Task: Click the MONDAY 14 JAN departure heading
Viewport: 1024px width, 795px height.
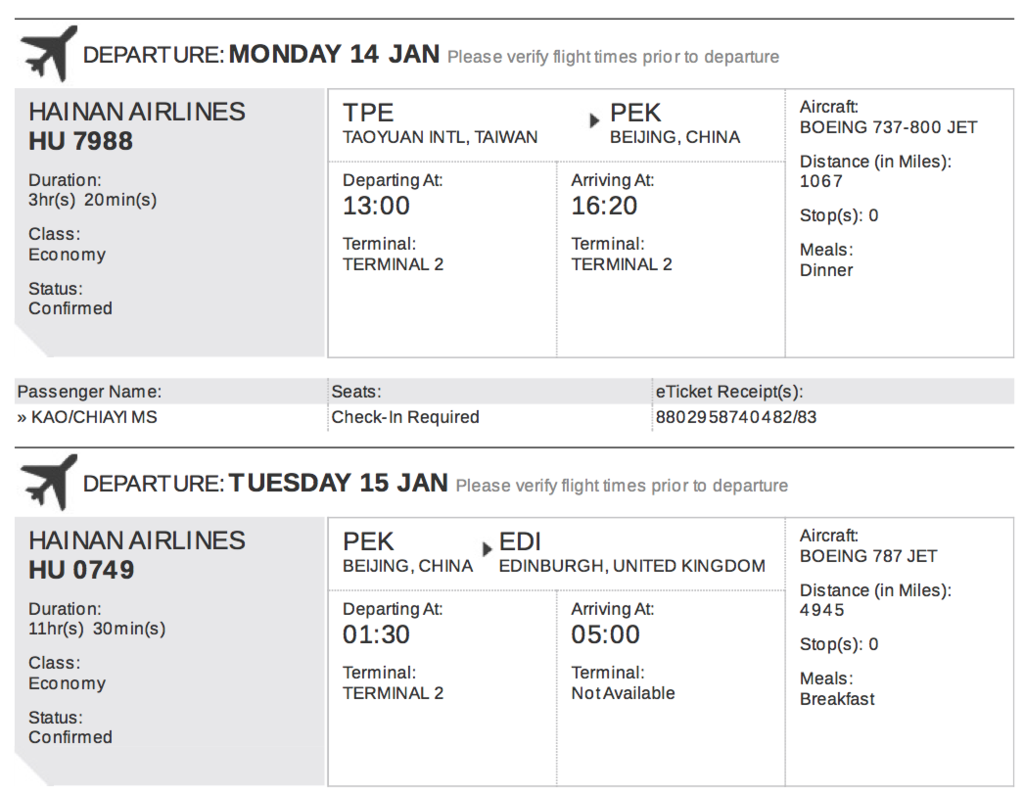Action: pos(334,54)
